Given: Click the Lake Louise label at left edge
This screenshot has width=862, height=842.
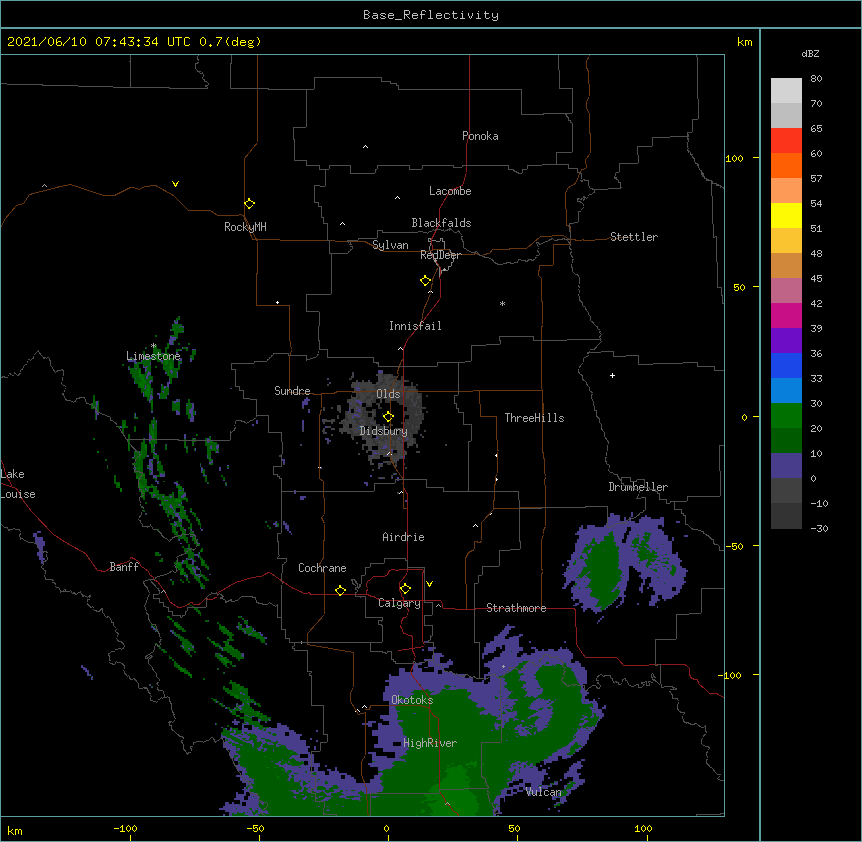Looking at the screenshot, I should tap(18, 484).
